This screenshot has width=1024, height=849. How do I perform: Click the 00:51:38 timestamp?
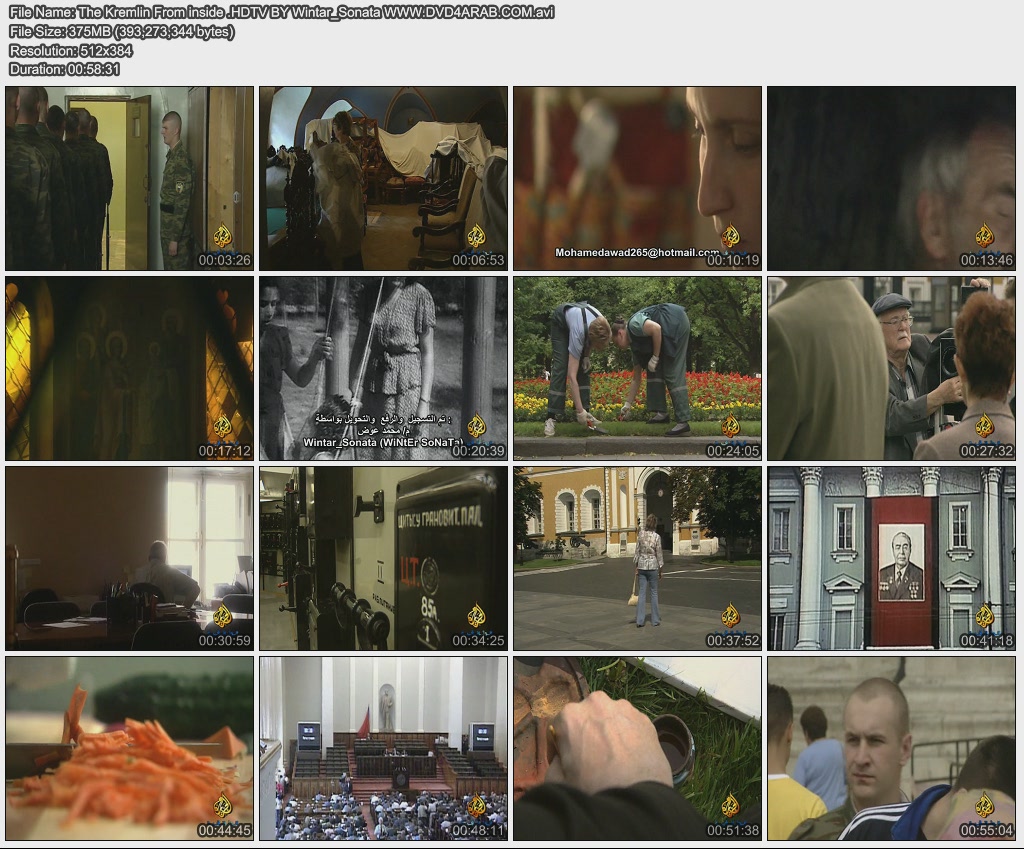coord(732,831)
